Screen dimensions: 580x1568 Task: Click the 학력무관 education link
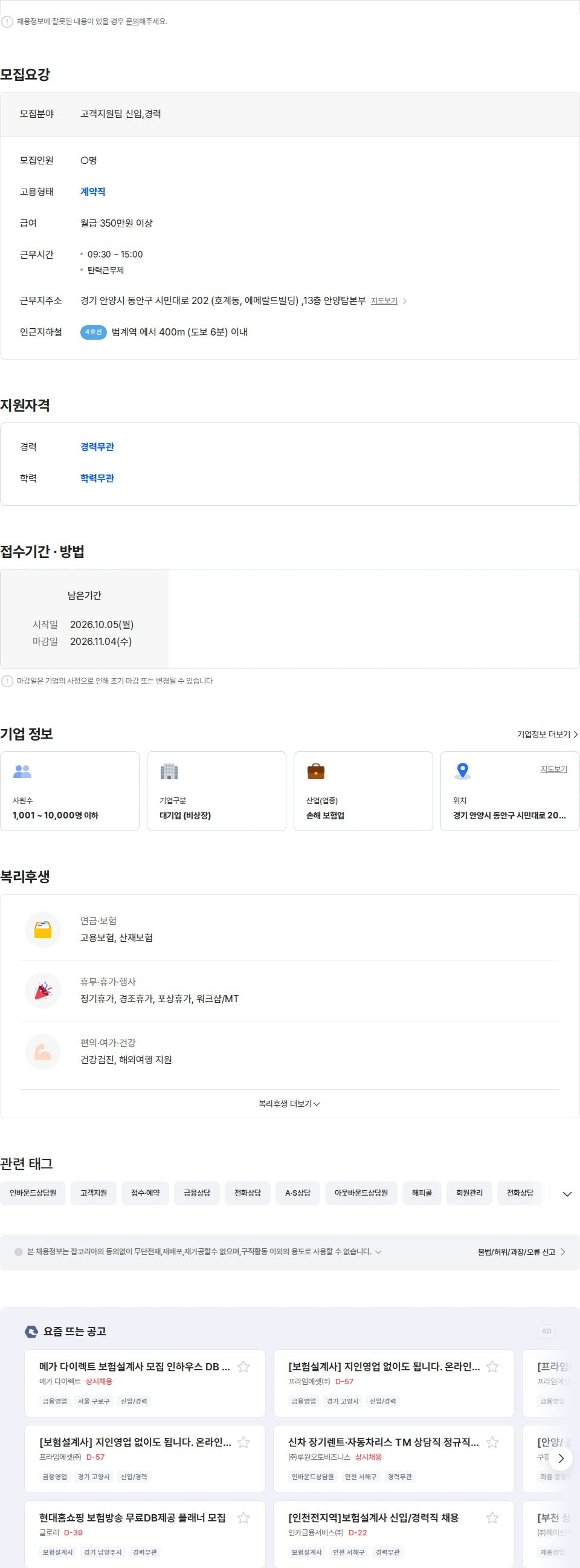pyautogui.click(x=97, y=478)
